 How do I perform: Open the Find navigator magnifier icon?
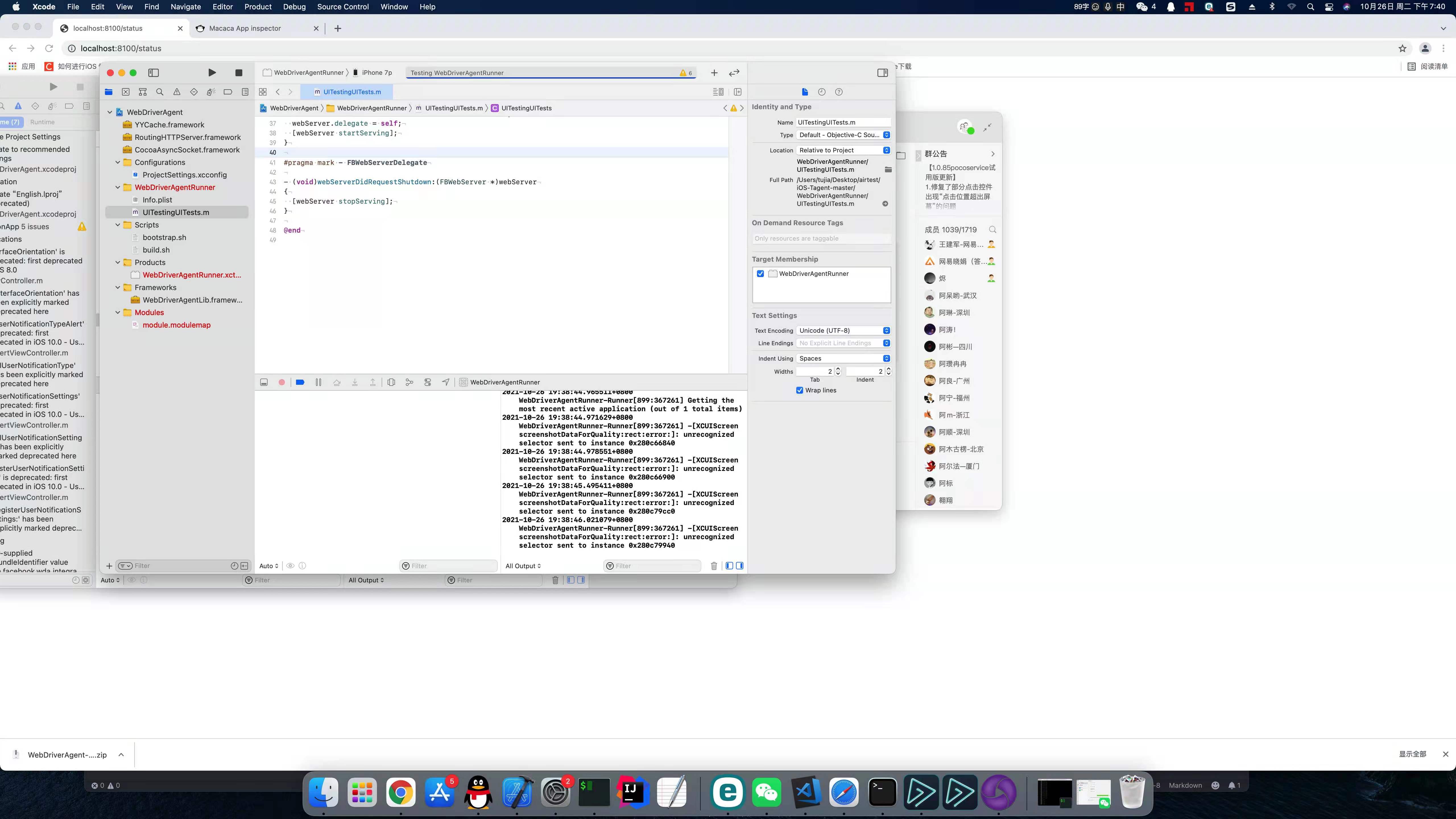159,92
